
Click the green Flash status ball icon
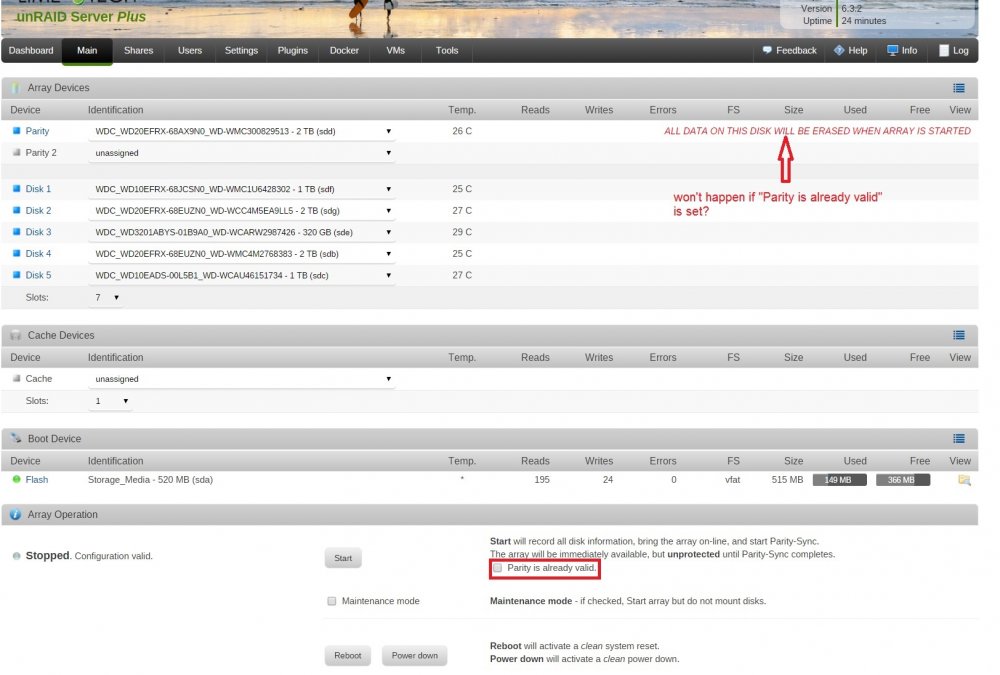(x=17, y=479)
